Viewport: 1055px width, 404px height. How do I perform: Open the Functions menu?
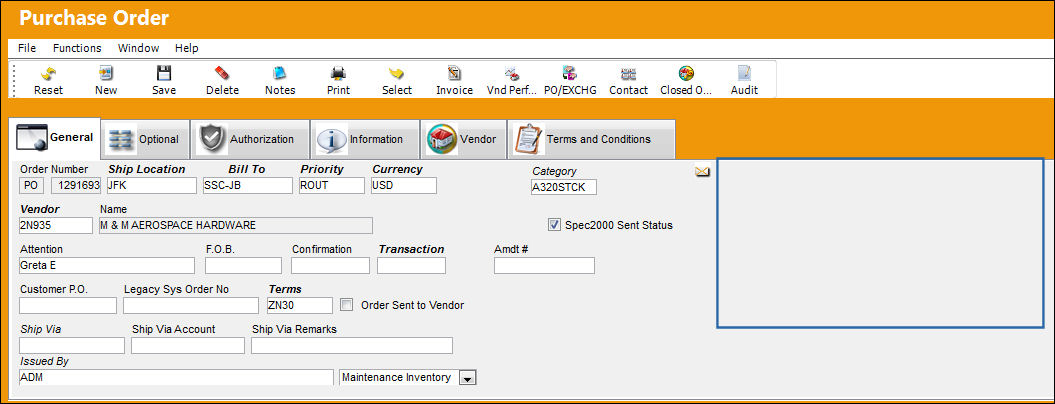tap(77, 48)
